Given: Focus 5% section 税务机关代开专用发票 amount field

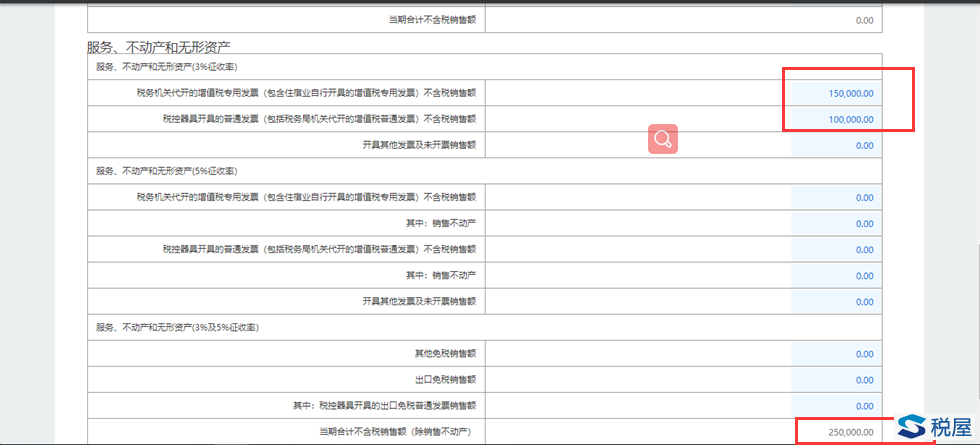Looking at the screenshot, I should 836,198.
